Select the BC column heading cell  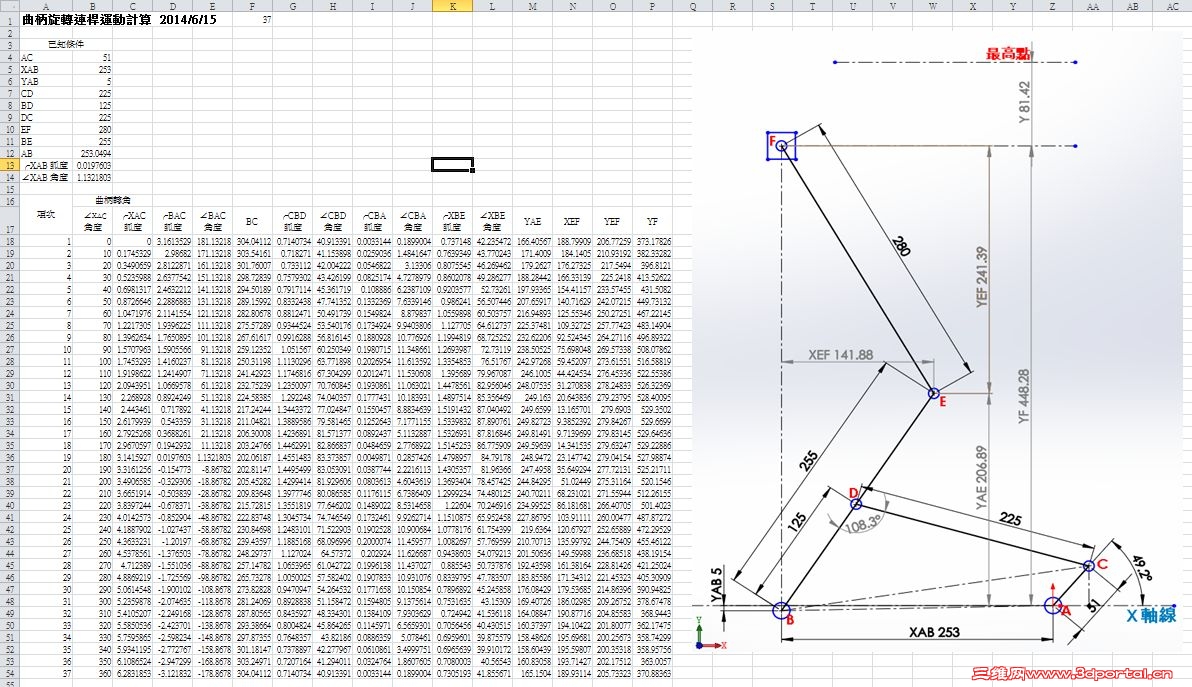(x=252, y=221)
